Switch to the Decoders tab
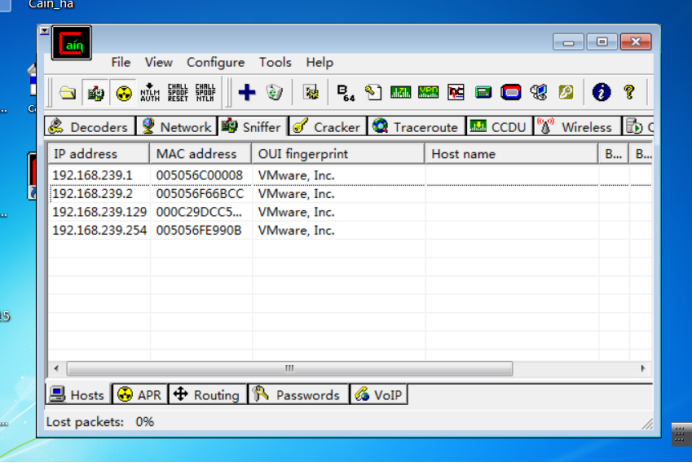This screenshot has width=692, height=463. [x=90, y=127]
